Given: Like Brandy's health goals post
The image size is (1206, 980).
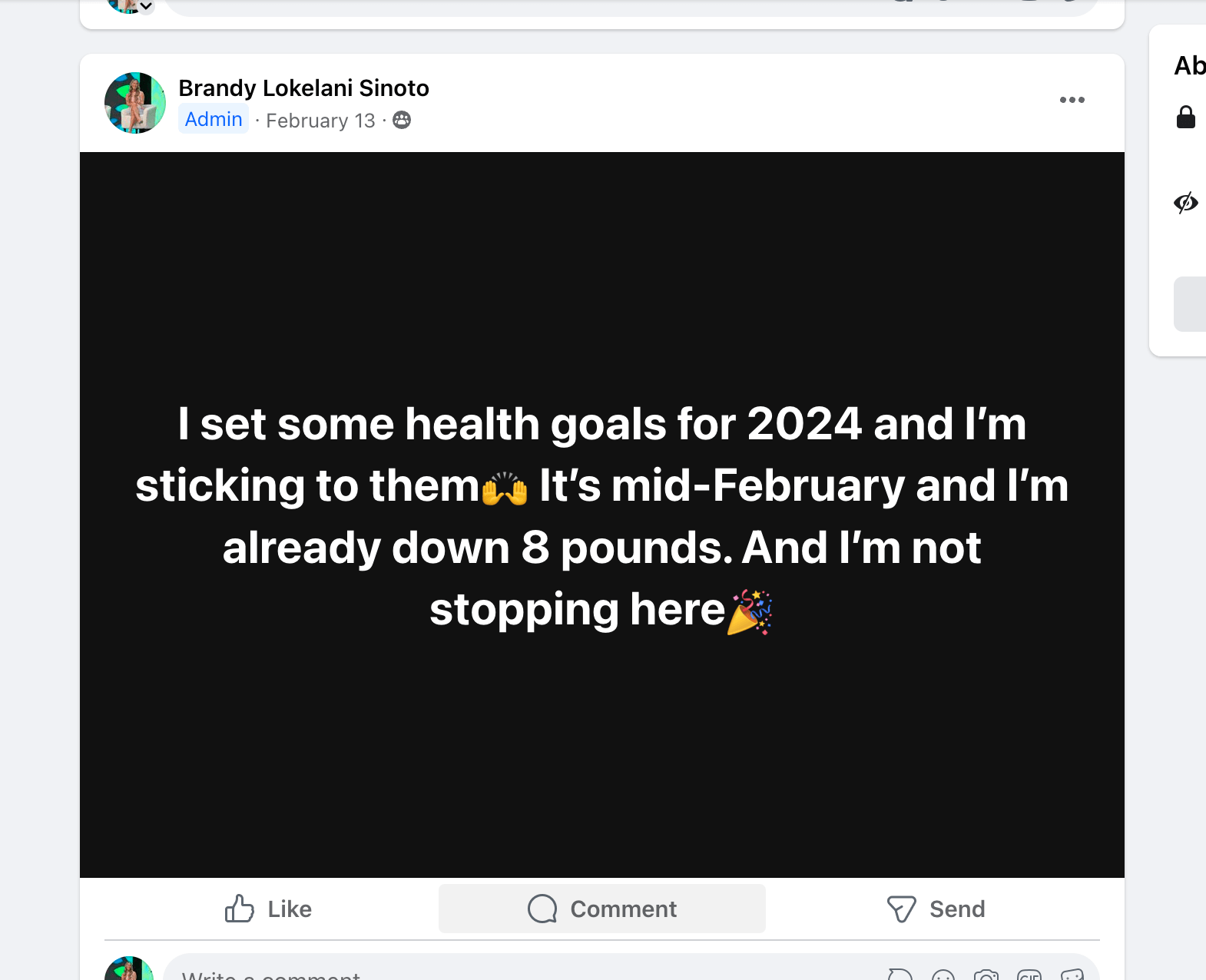Looking at the screenshot, I should pyautogui.click(x=268, y=909).
